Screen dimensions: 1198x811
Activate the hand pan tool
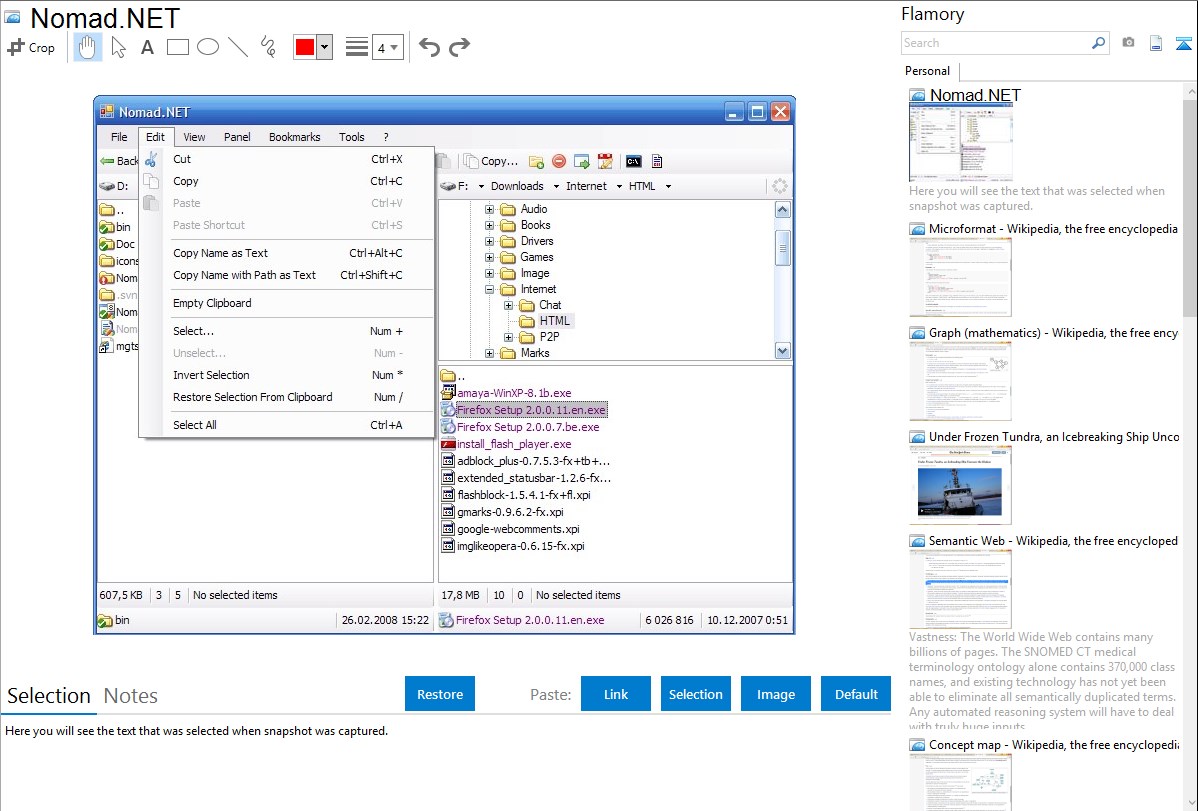tap(88, 47)
